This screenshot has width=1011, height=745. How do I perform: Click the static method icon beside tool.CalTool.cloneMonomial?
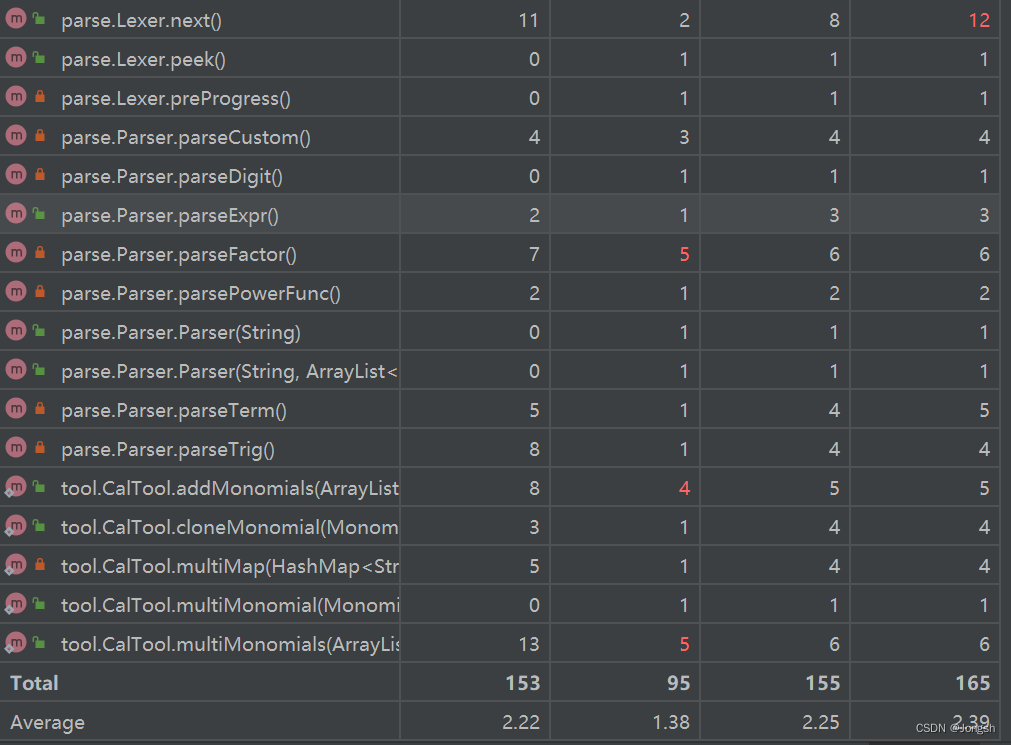[x=15, y=526]
